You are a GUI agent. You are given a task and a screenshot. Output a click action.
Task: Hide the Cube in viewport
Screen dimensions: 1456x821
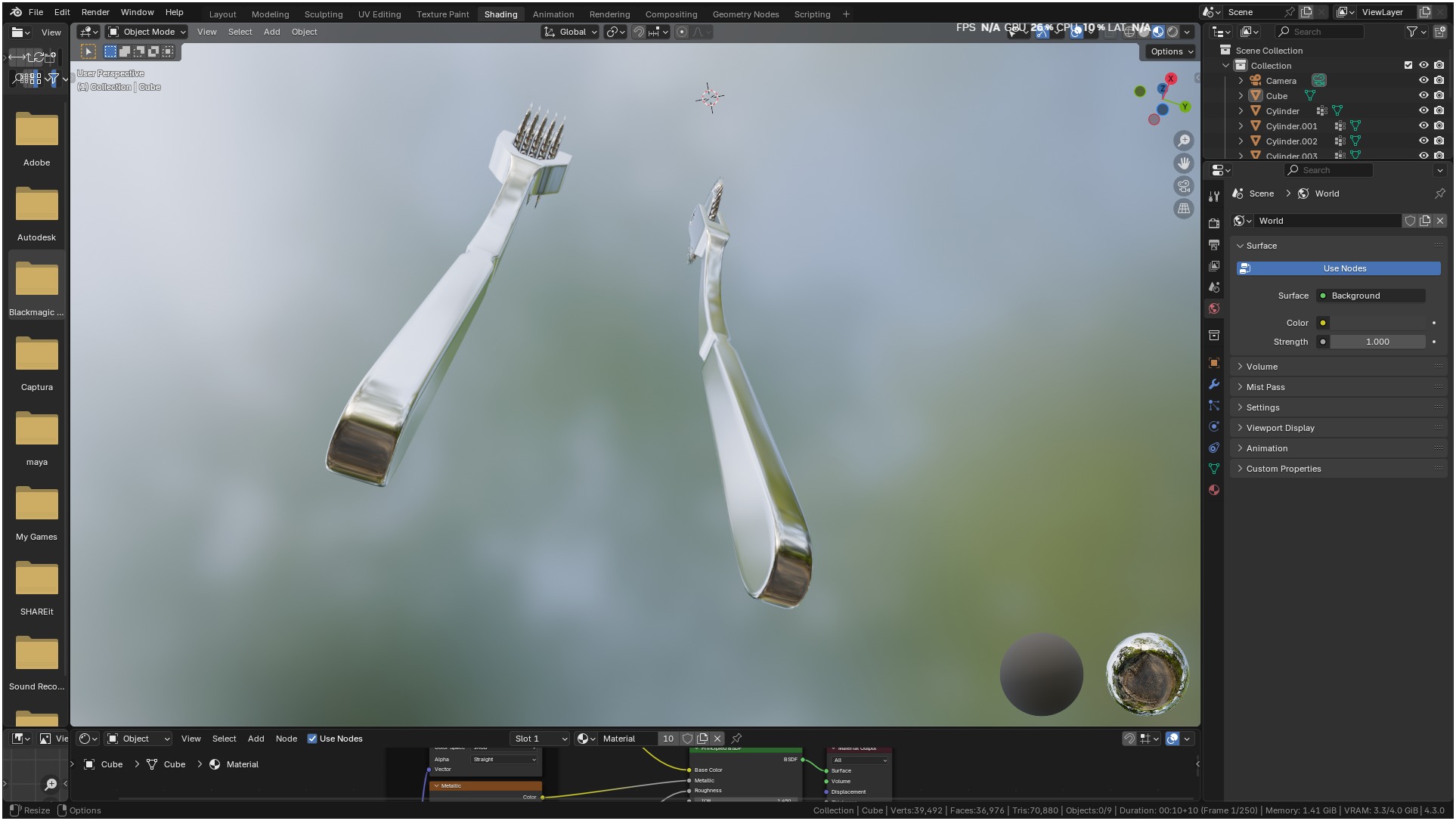1423,96
